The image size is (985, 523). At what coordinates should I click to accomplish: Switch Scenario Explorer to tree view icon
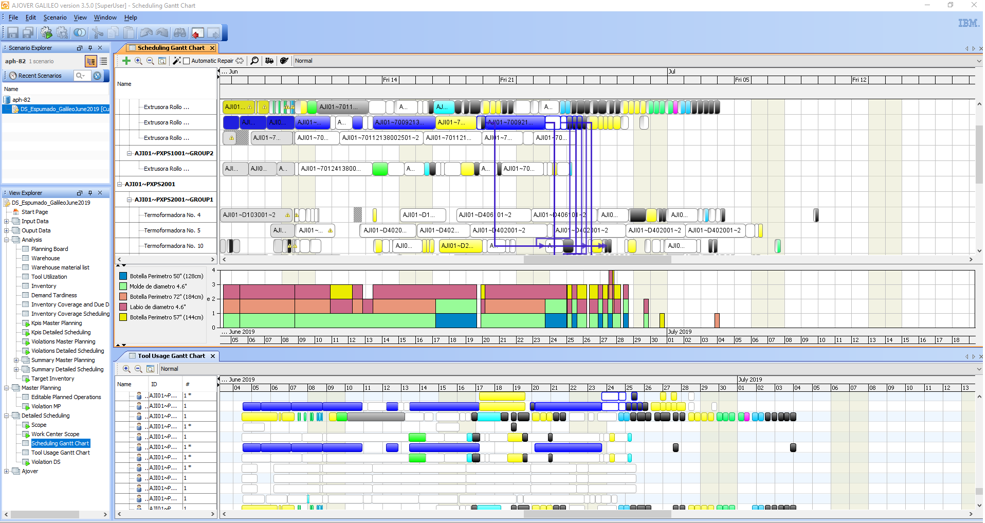(x=90, y=61)
